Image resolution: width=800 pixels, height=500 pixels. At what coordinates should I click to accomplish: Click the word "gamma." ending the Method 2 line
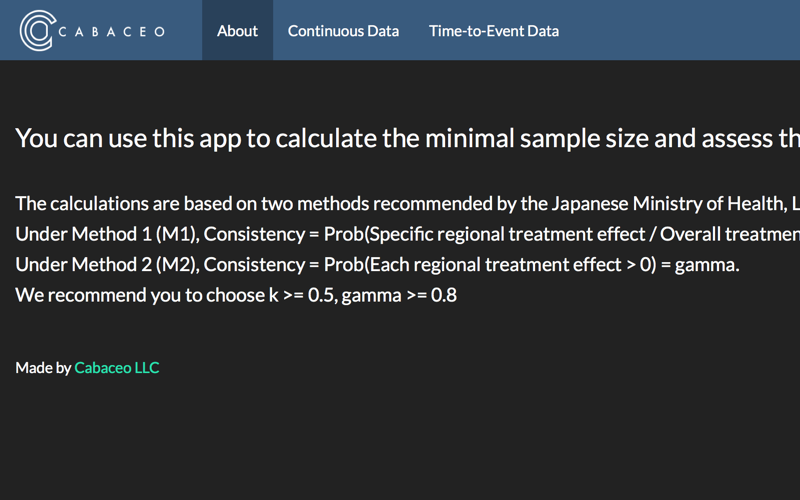[707, 266]
